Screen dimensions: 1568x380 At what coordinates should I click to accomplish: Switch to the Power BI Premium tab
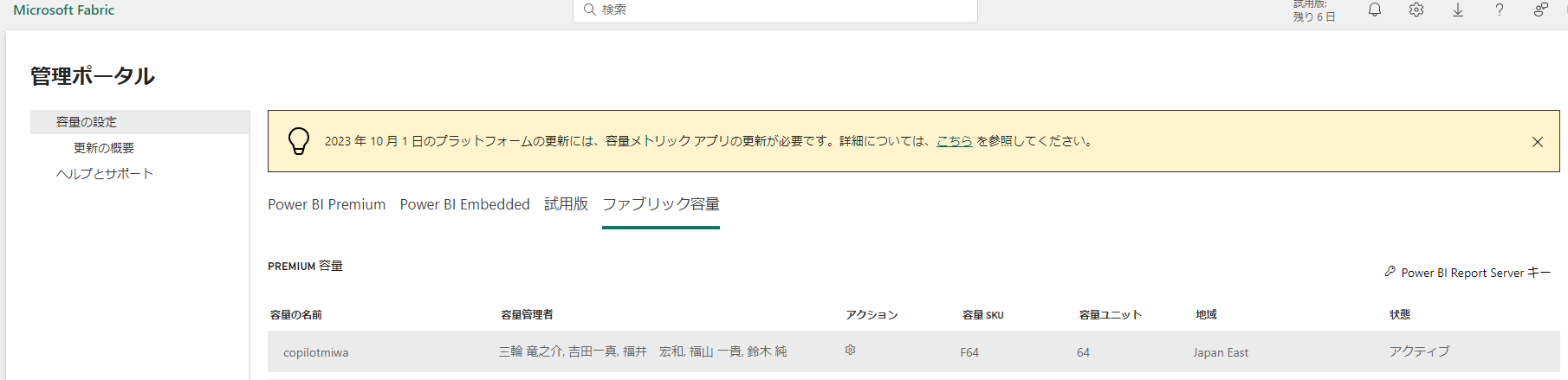click(x=327, y=204)
